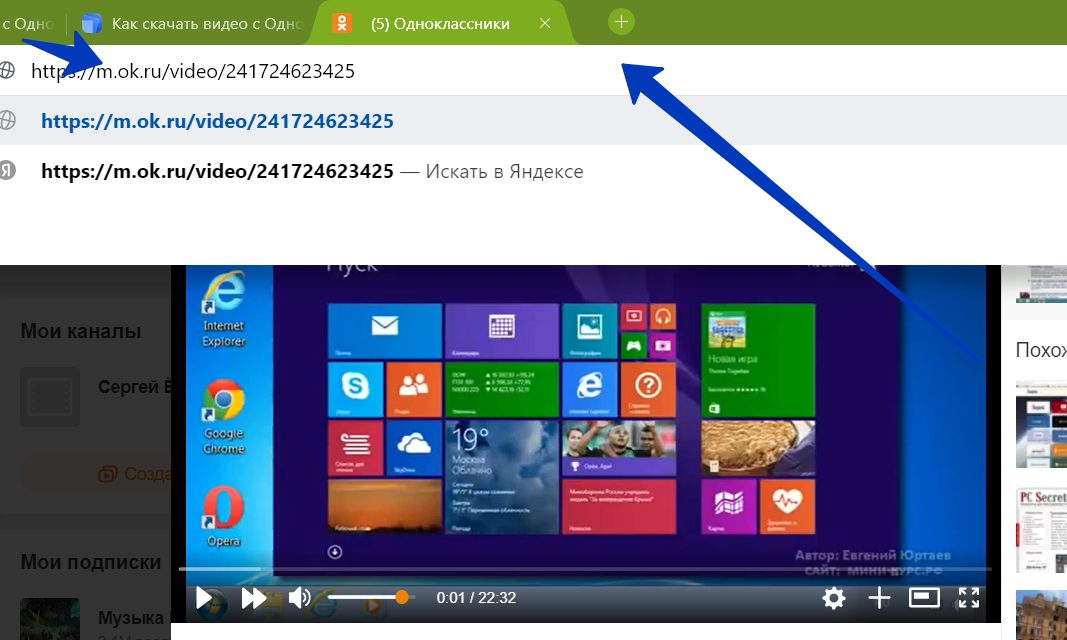Image resolution: width=1067 pixels, height=640 pixels.
Task: Click the Мои каналы heading
Action: 80,331
